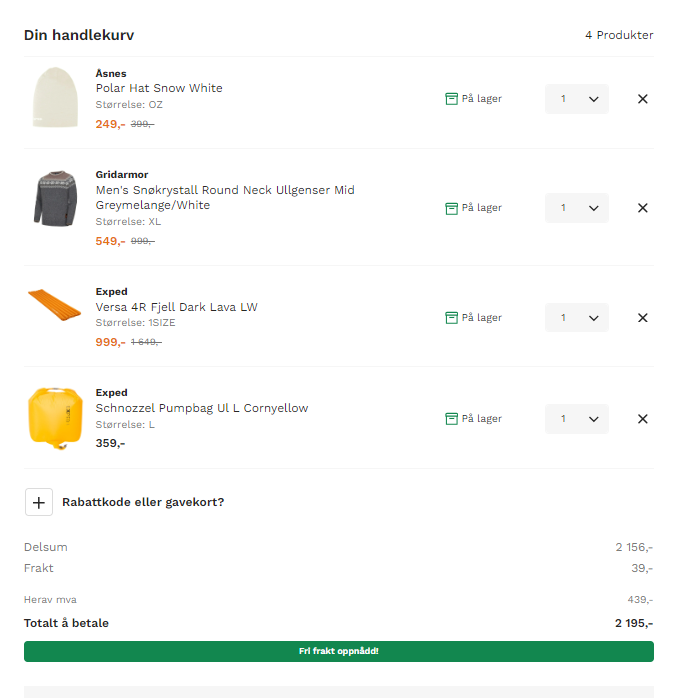678x698 pixels.
Task: Open quantity dropdown for Polar Hat
Action: (x=577, y=99)
